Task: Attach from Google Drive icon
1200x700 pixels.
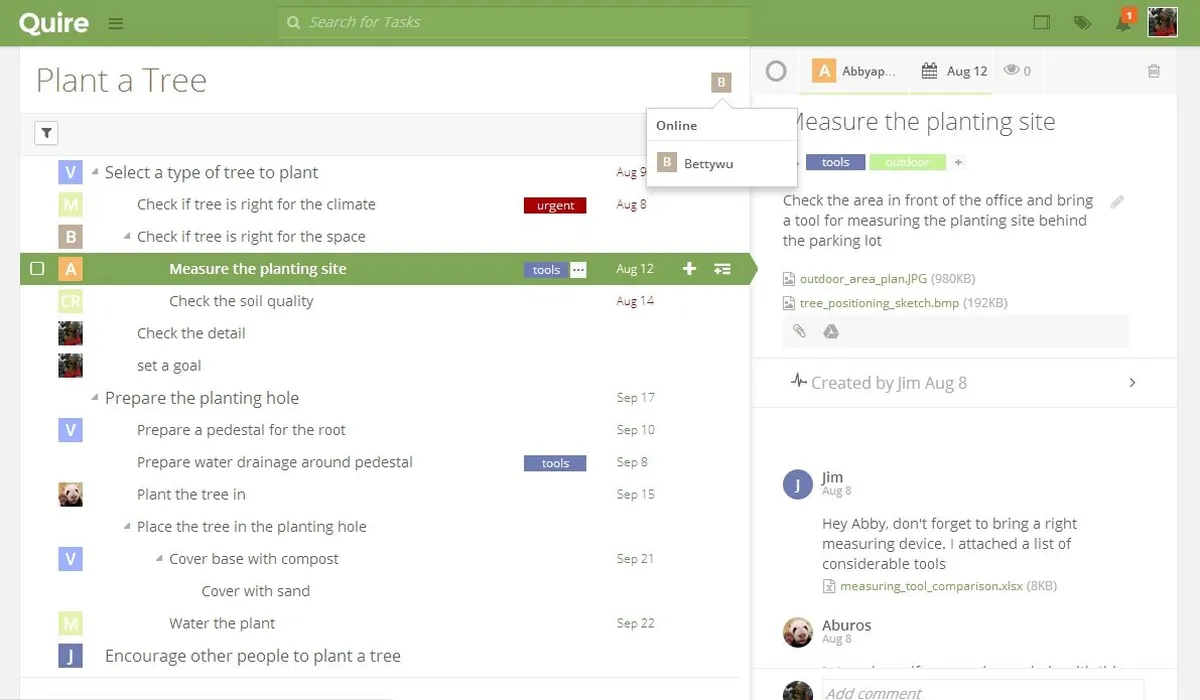Action: click(830, 331)
